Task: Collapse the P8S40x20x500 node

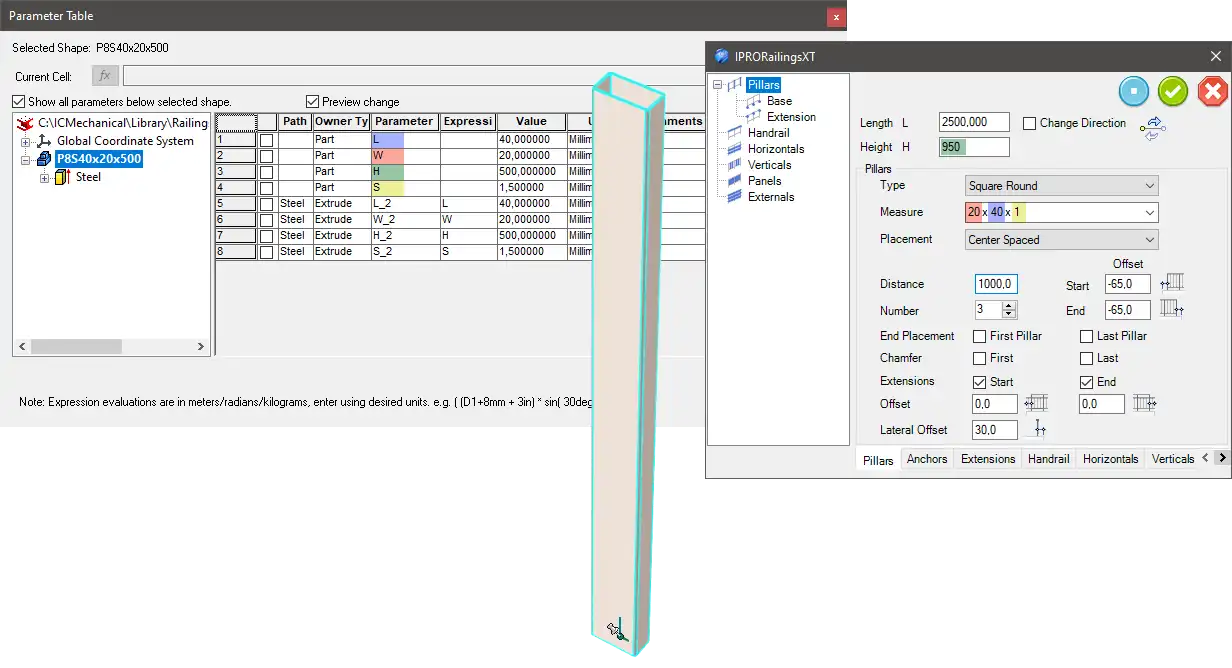Action: pos(26,159)
